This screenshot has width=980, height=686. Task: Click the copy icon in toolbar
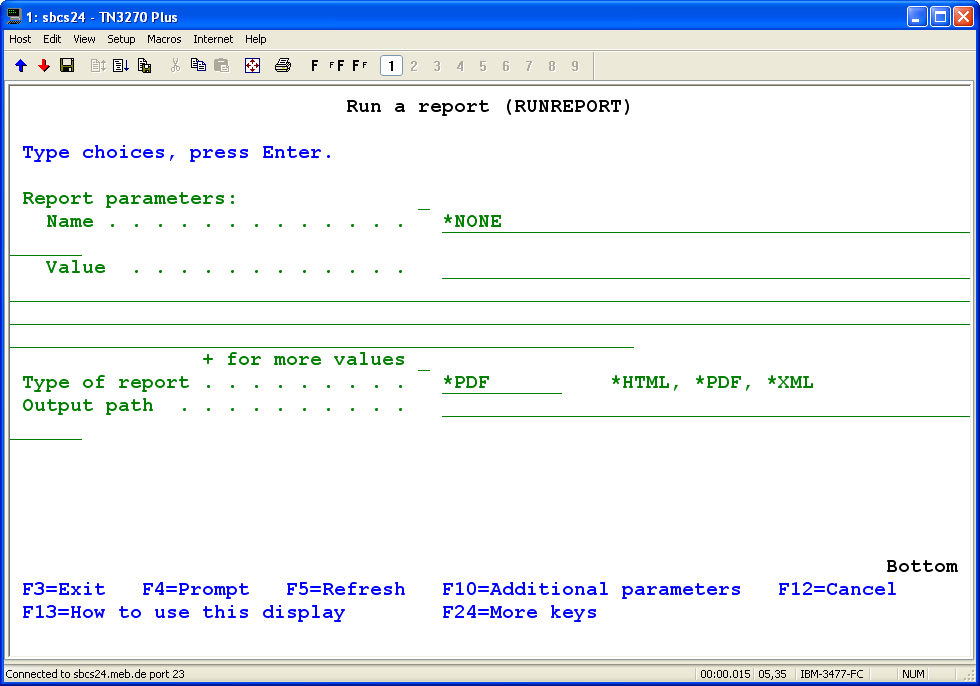198,66
